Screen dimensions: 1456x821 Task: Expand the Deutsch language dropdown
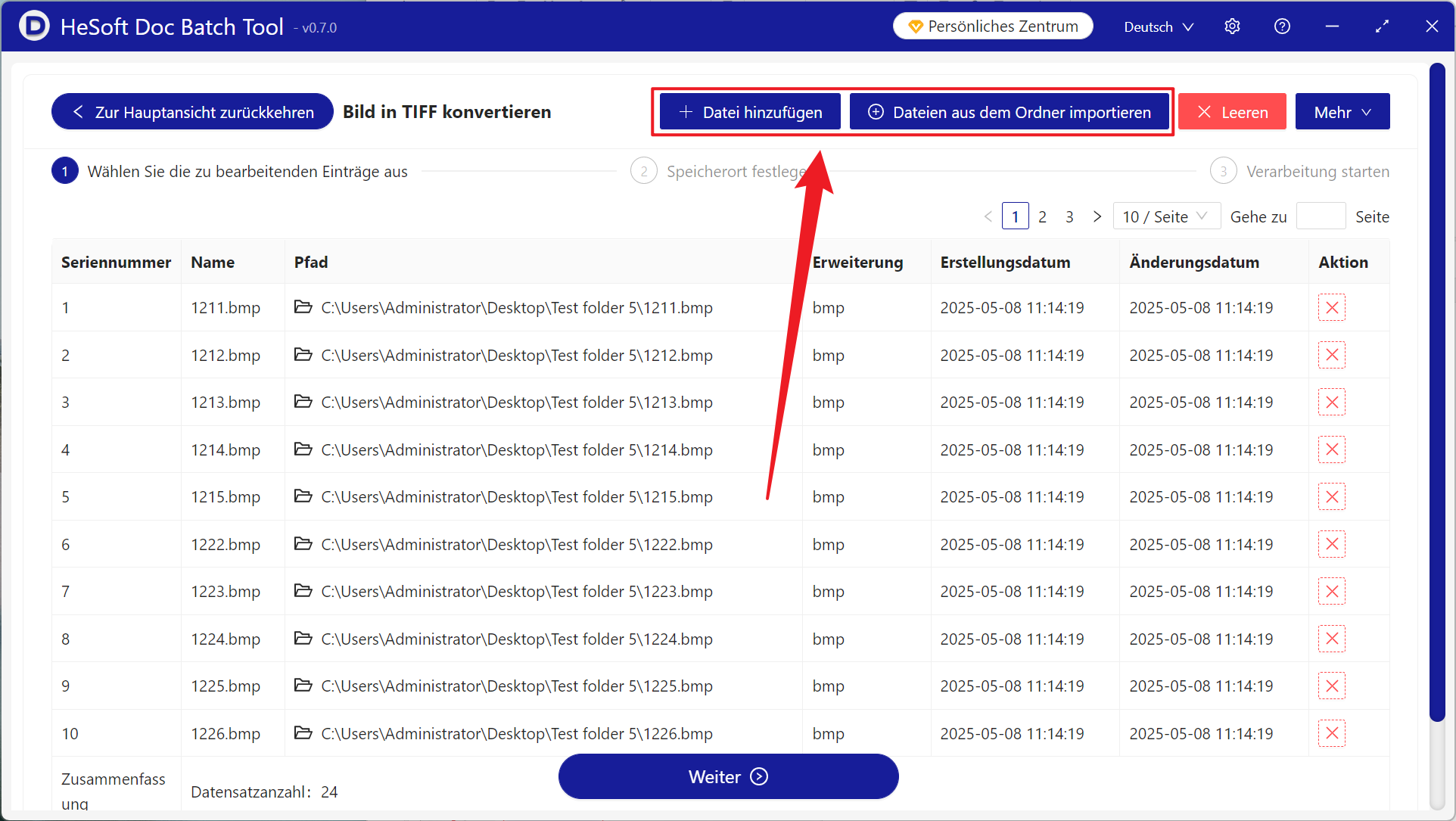click(x=1158, y=26)
